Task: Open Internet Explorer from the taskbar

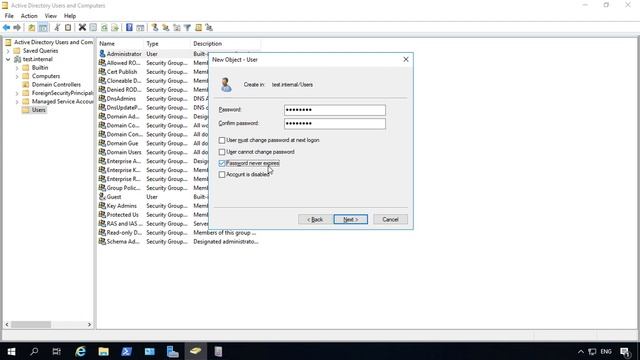Action: click(80, 351)
